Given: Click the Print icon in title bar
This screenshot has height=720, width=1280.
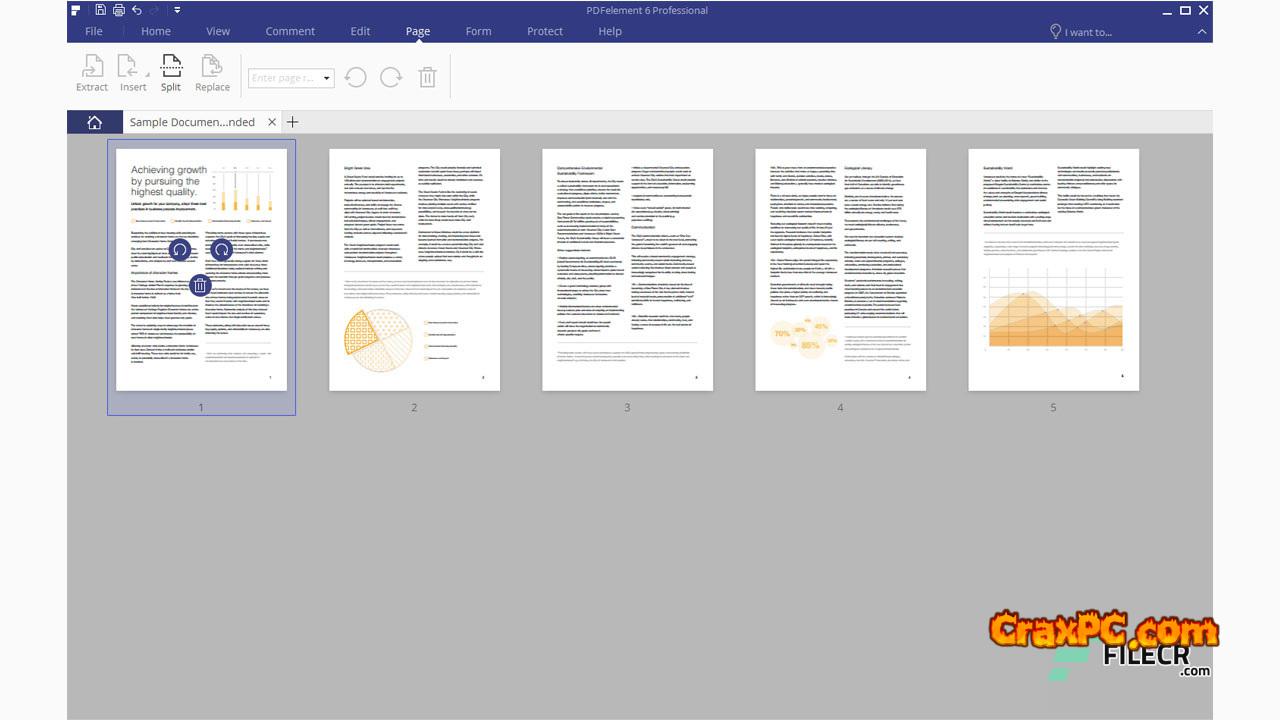Looking at the screenshot, I should [x=119, y=10].
